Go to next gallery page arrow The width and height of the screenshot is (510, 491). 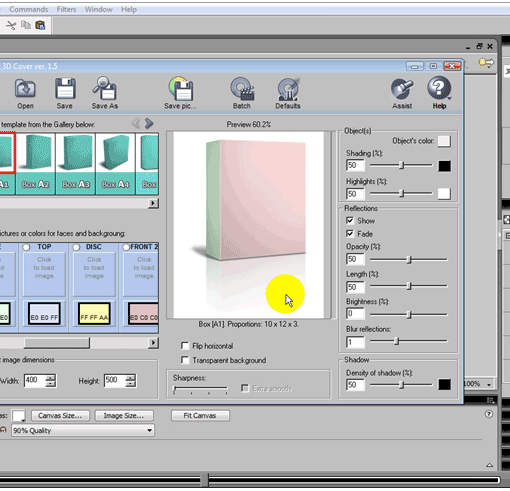click(149, 124)
